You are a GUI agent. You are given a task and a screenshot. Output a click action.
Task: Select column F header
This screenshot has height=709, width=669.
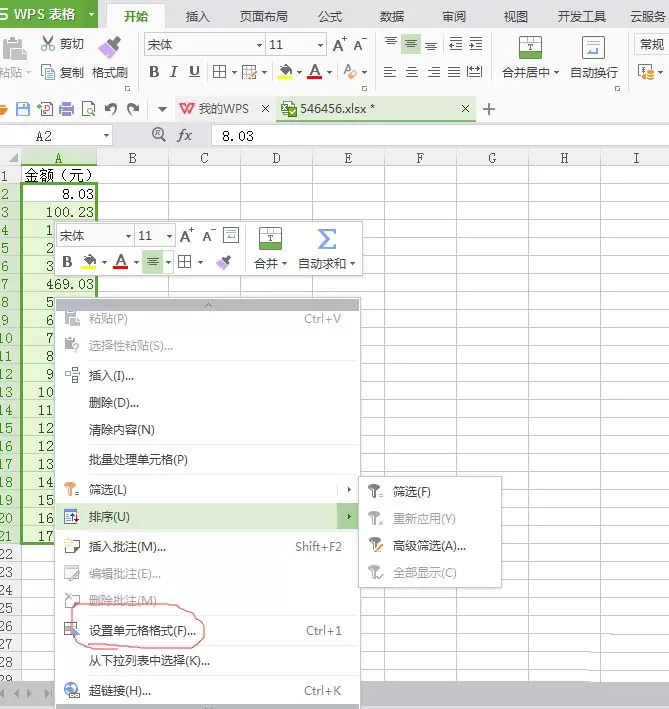pyautogui.click(x=420, y=158)
